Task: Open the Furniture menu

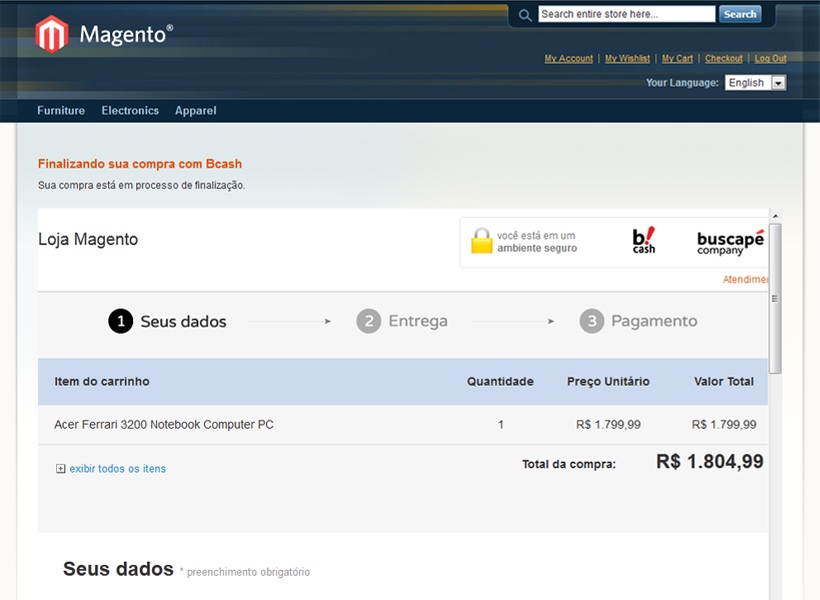Action: point(61,111)
